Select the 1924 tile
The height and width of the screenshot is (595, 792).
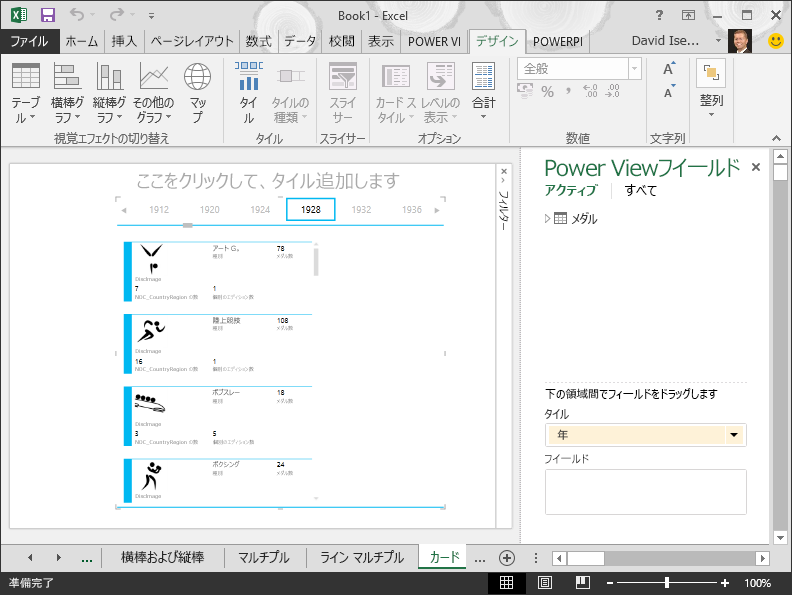click(x=260, y=210)
